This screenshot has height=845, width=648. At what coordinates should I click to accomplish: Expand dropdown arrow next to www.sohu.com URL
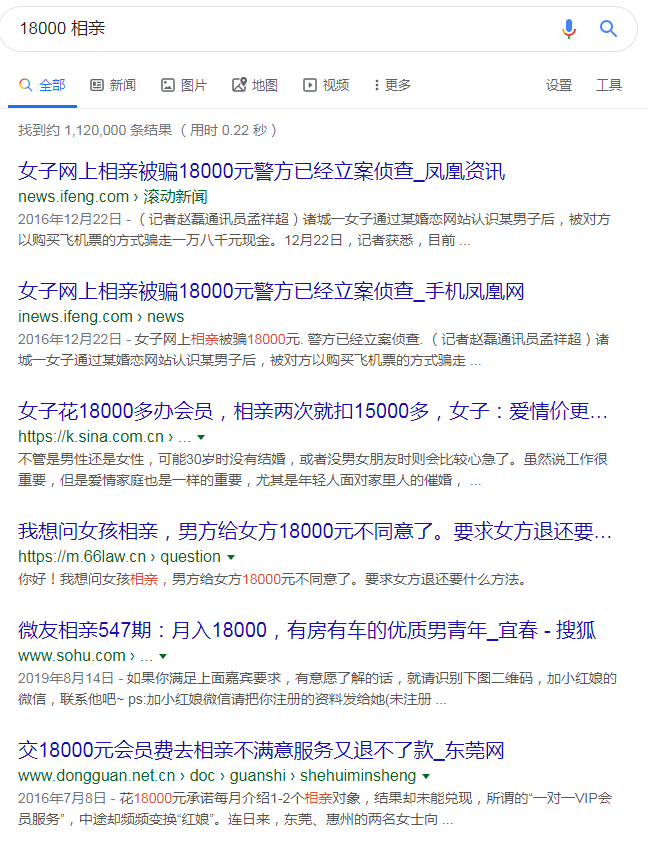[x=163, y=656]
